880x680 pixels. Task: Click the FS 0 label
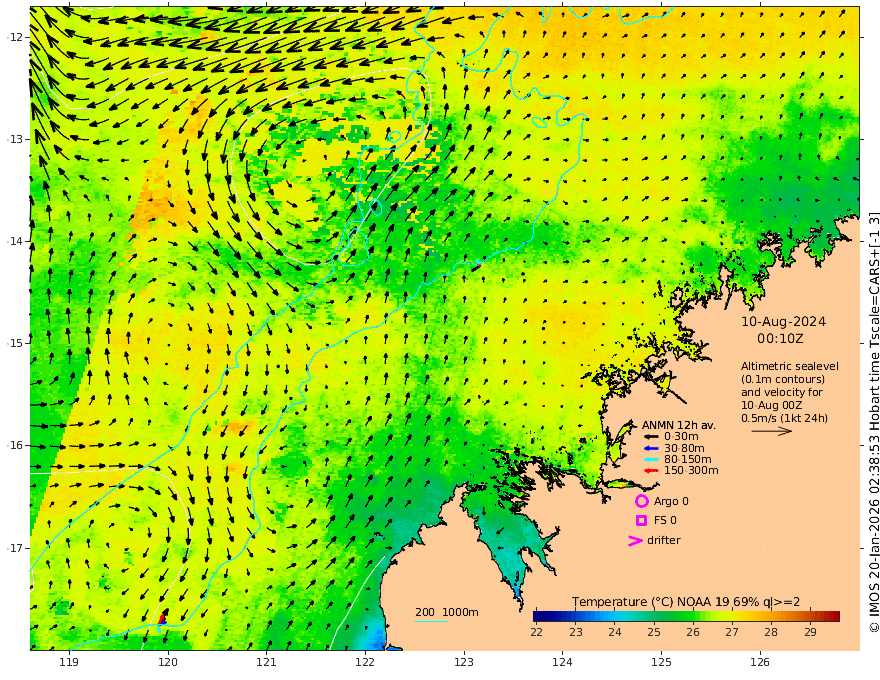pos(665,521)
